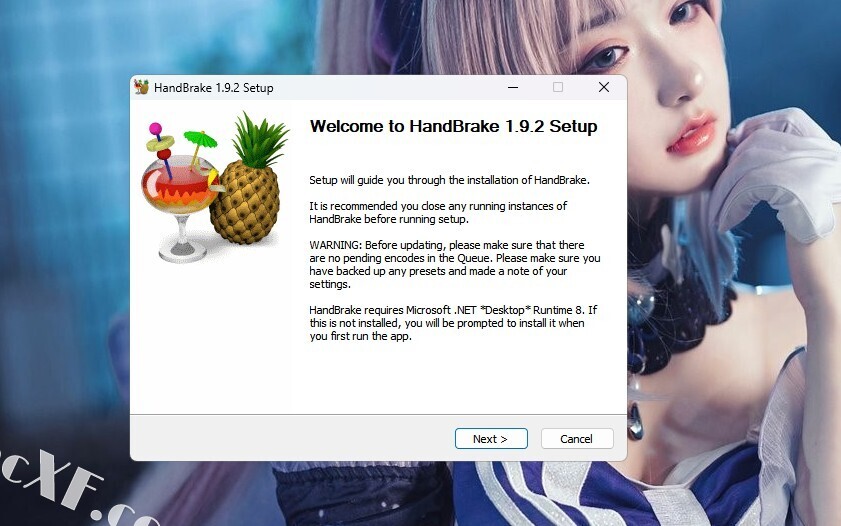Click the desktop wallpaper outside the dialog
Image resolution: width=841 pixels, height=526 pixels.
point(64,214)
